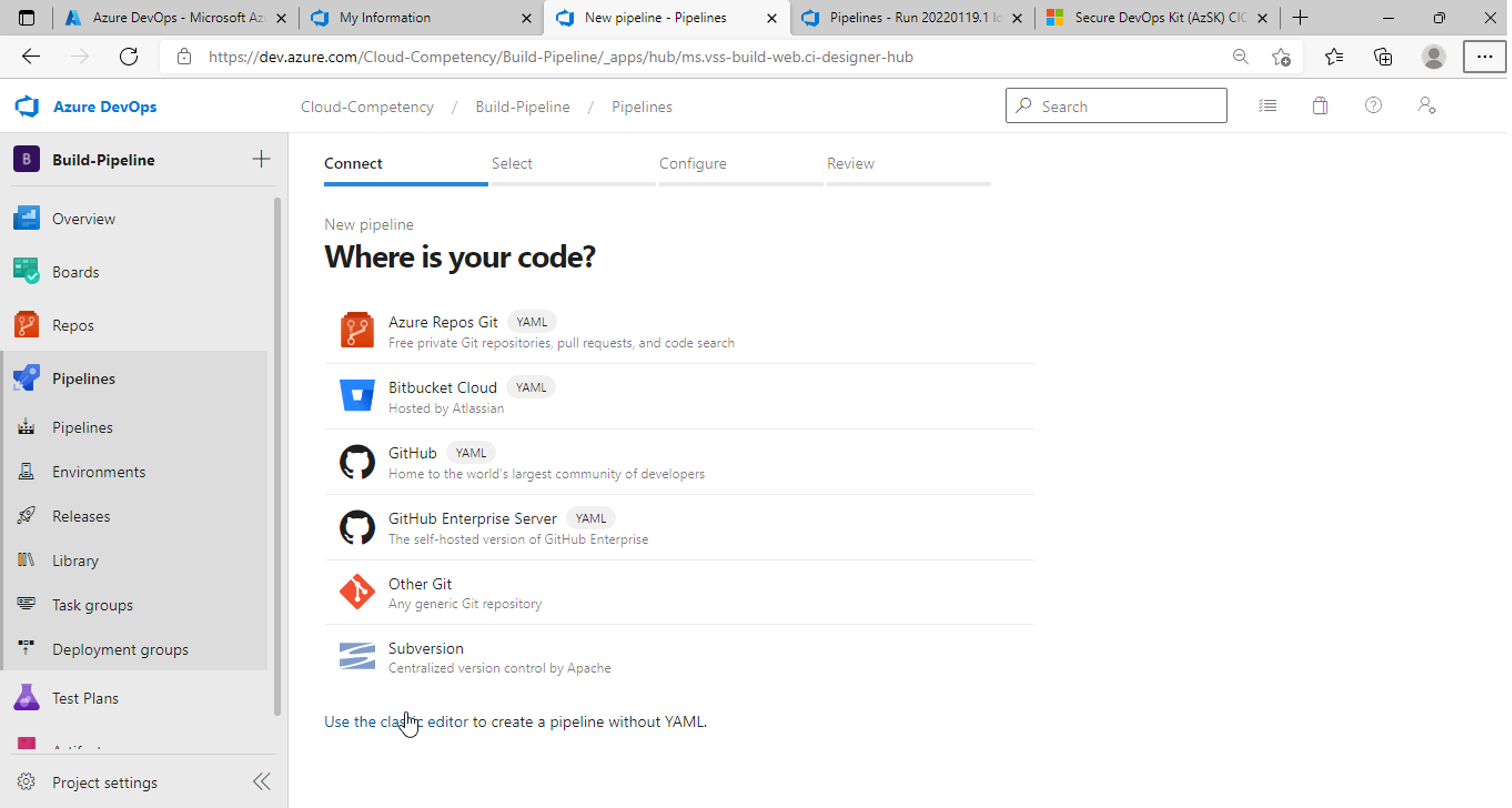Open the User settings icon
Image resolution: width=1512 pixels, height=808 pixels.
click(1427, 106)
